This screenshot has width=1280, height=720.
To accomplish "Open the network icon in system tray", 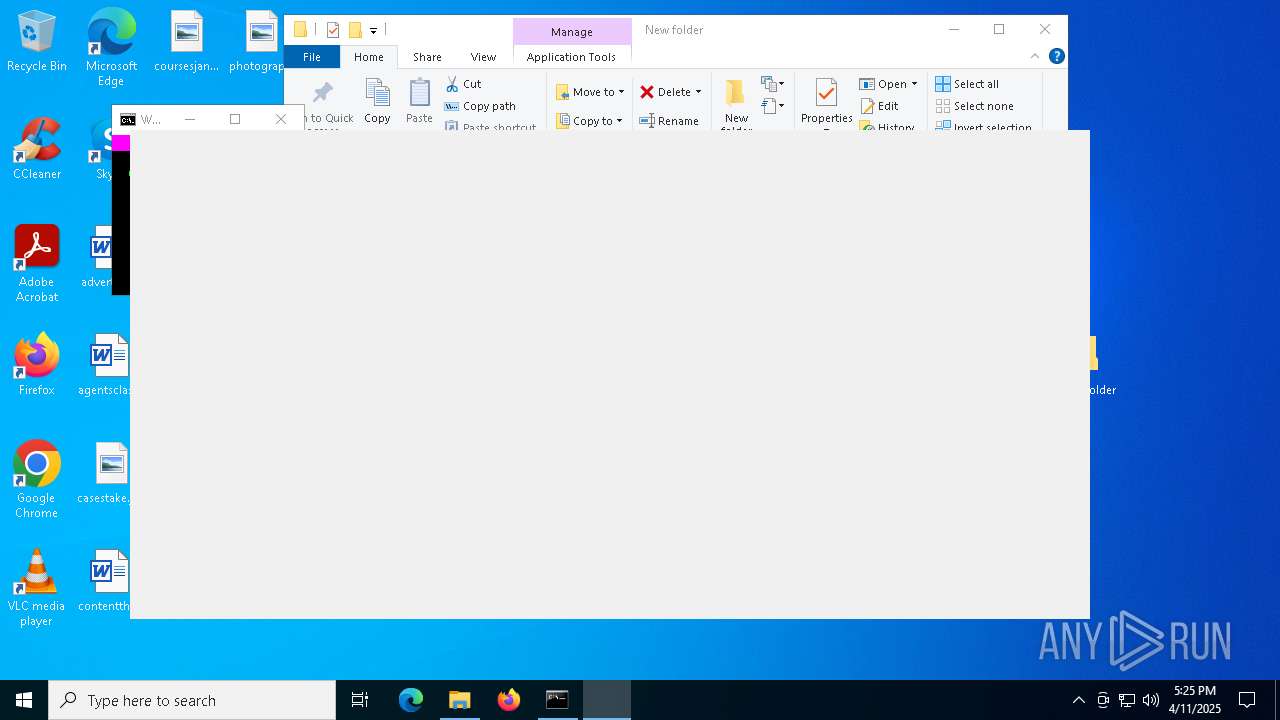I will 1127,700.
